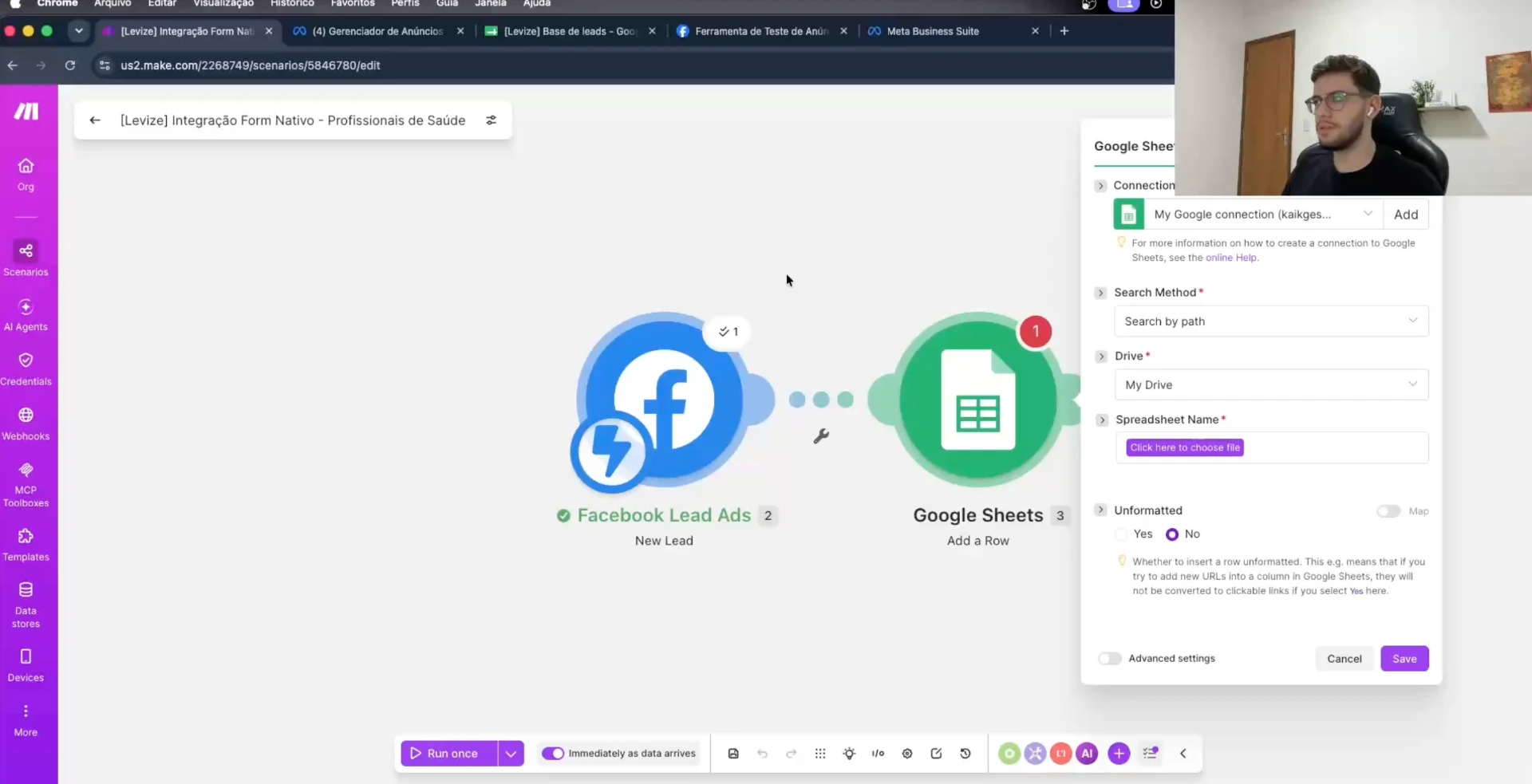Collapse the bottom toolbar with left chevron

click(x=1183, y=754)
